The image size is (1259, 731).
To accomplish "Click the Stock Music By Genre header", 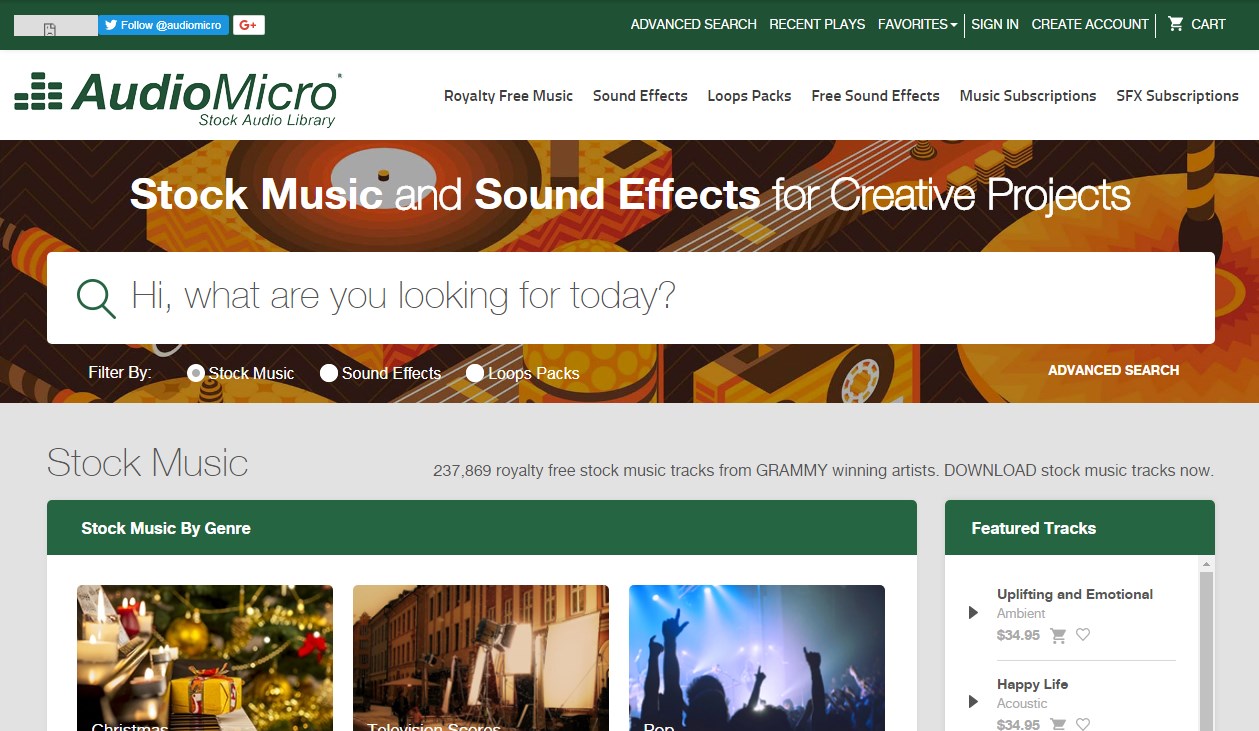I will click(x=482, y=528).
